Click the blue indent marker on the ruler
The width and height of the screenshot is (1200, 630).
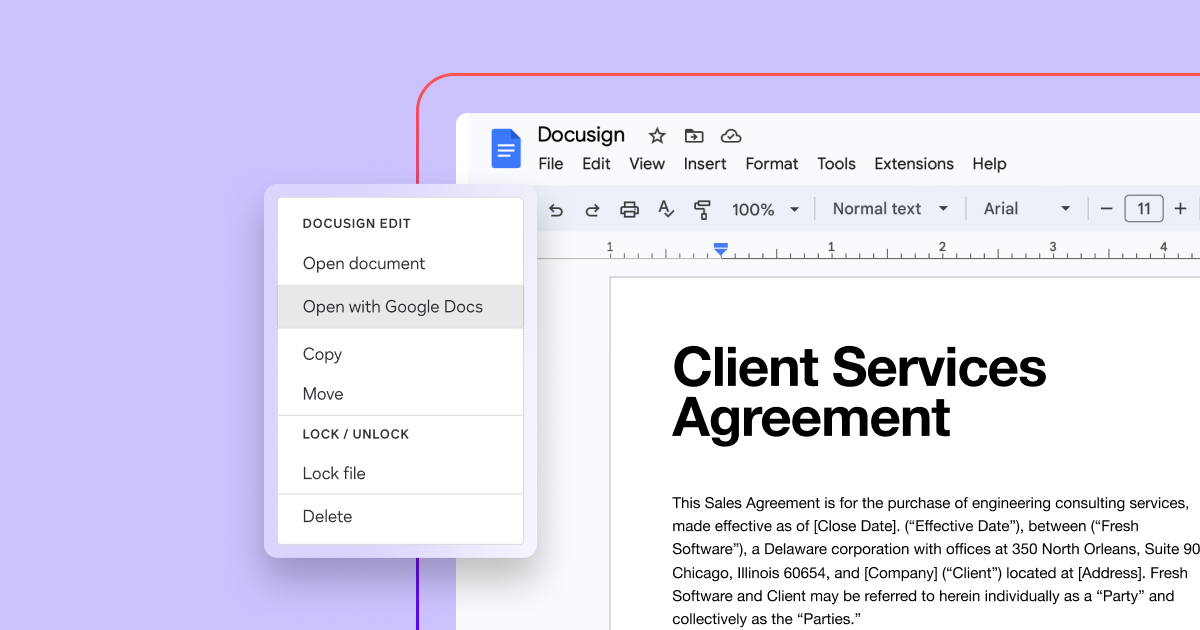click(721, 250)
